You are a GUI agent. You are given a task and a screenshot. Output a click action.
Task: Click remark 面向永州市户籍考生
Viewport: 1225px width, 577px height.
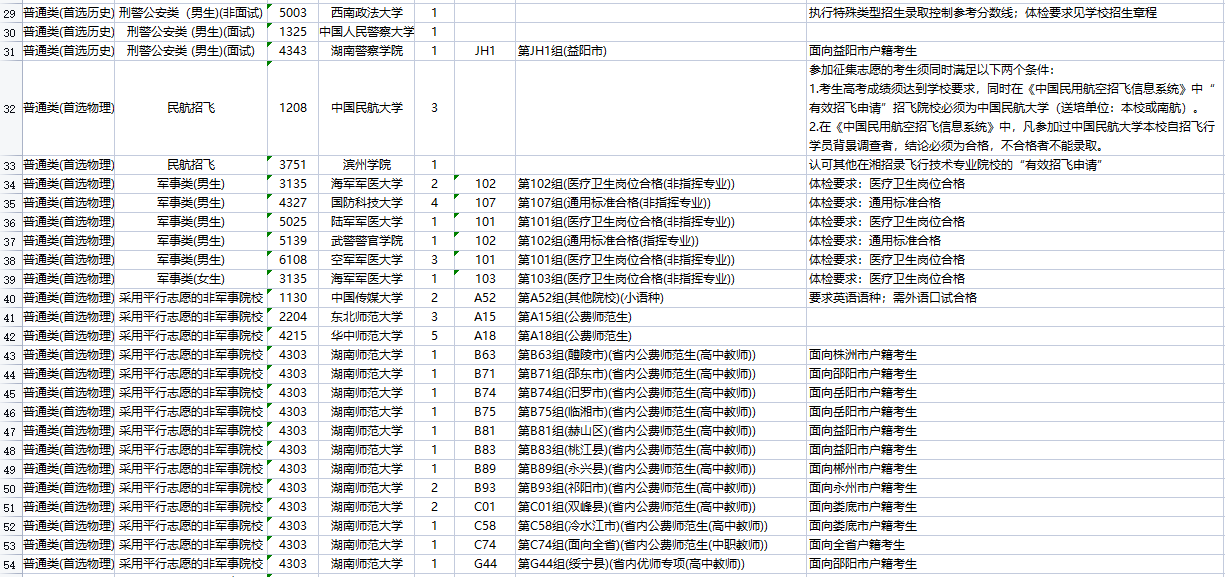(1015, 488)
